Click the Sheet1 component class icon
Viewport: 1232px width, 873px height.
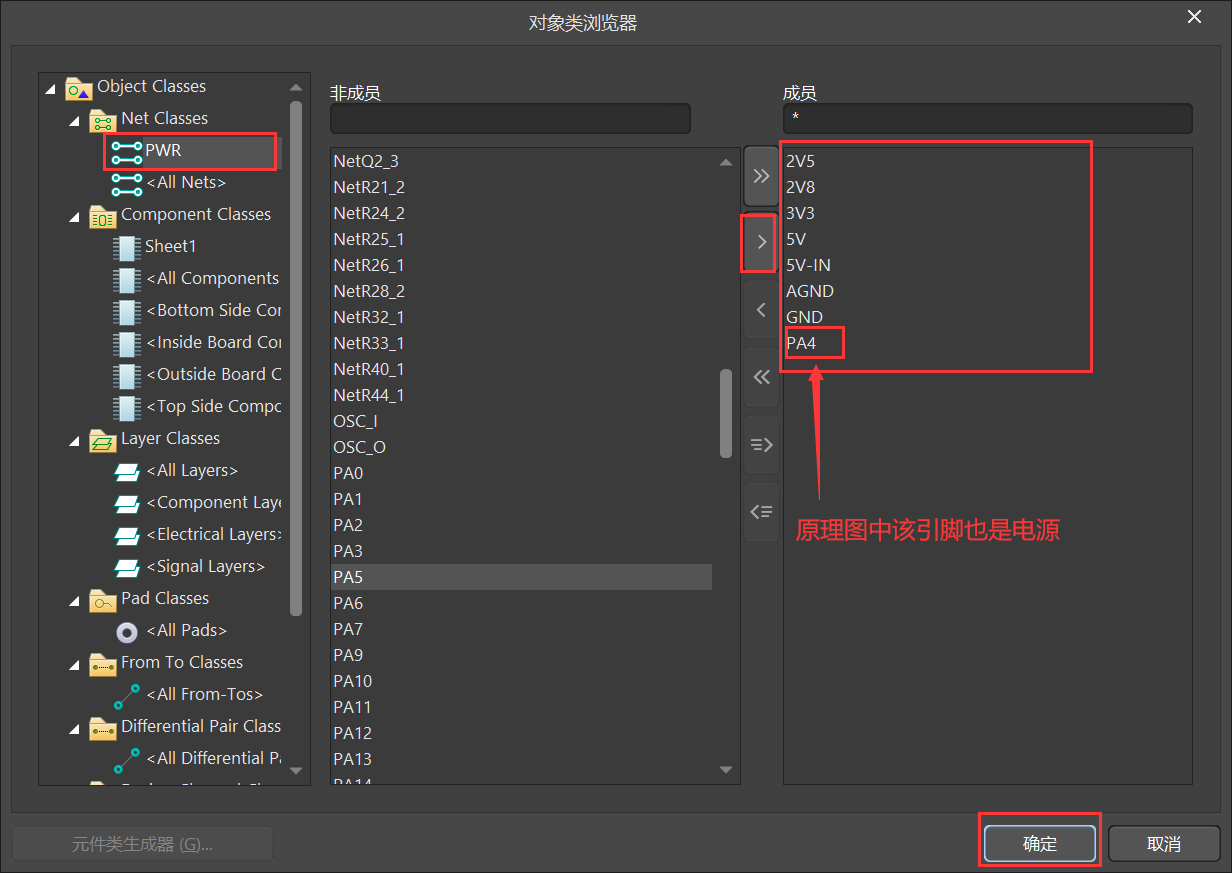(x=127, y=248)
